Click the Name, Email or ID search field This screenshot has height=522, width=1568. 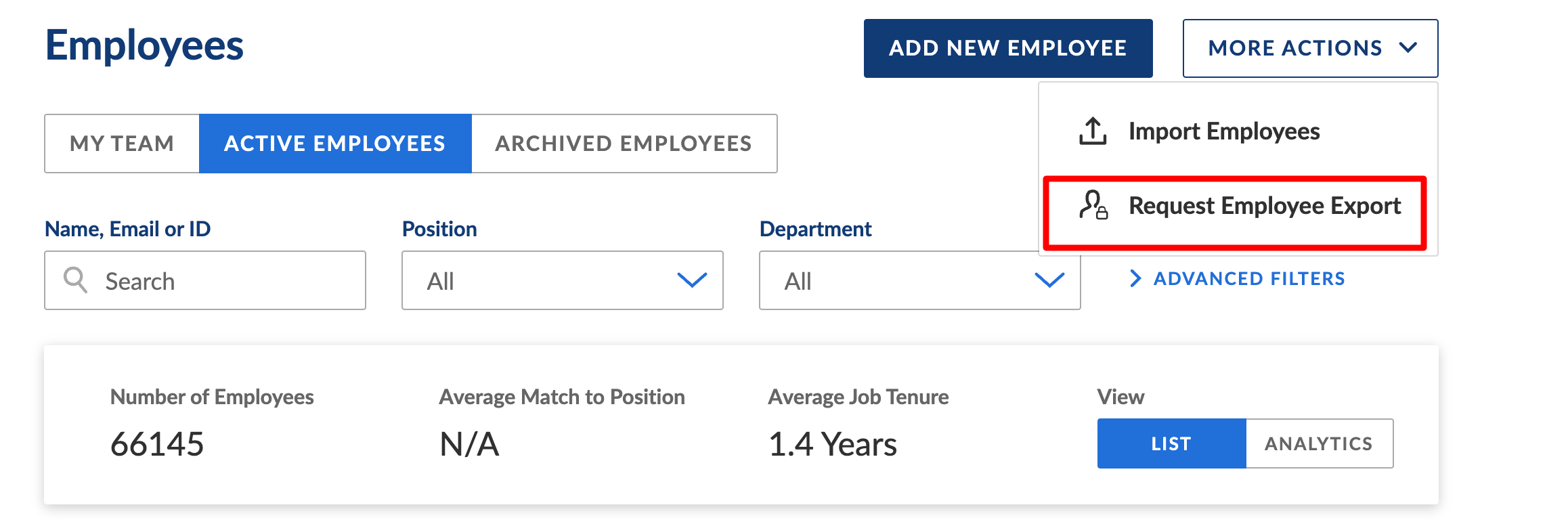tap(217, 280)
